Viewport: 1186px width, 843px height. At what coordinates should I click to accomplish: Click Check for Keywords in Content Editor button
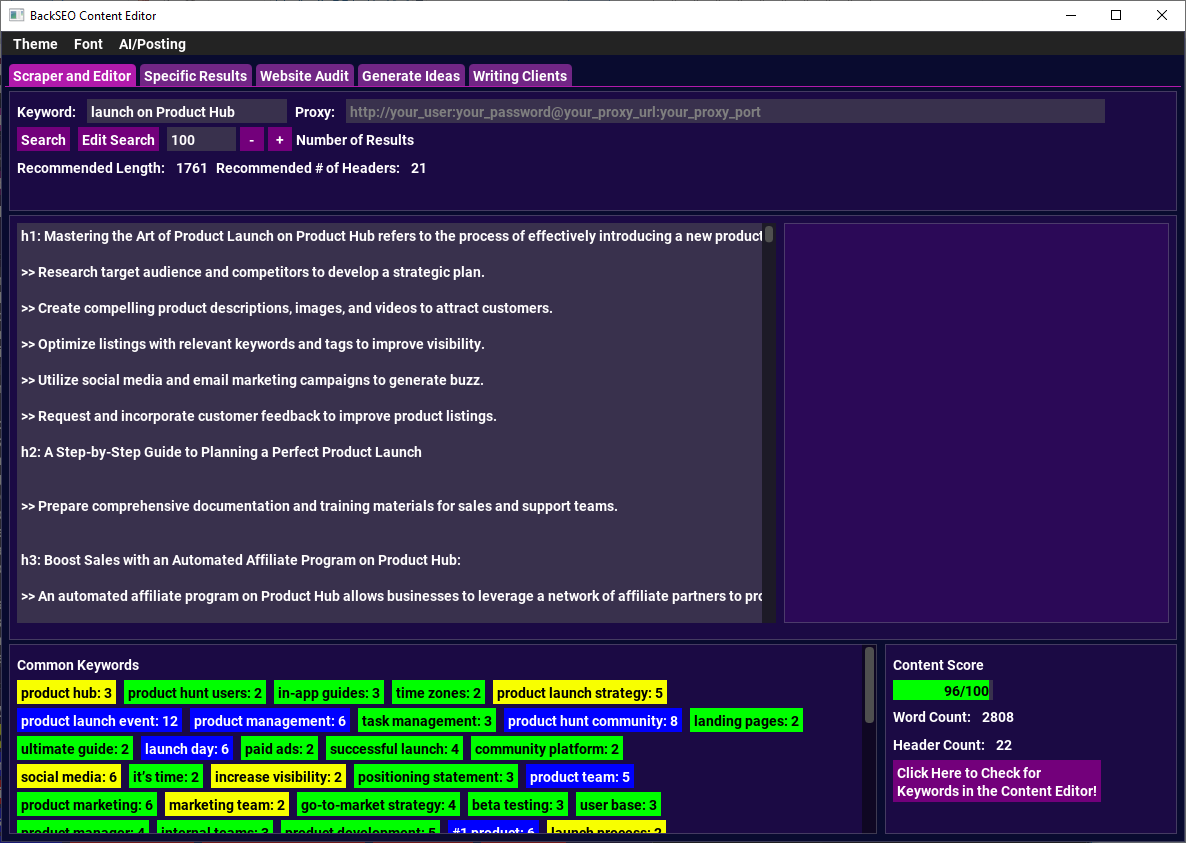[x=996, y=782]
